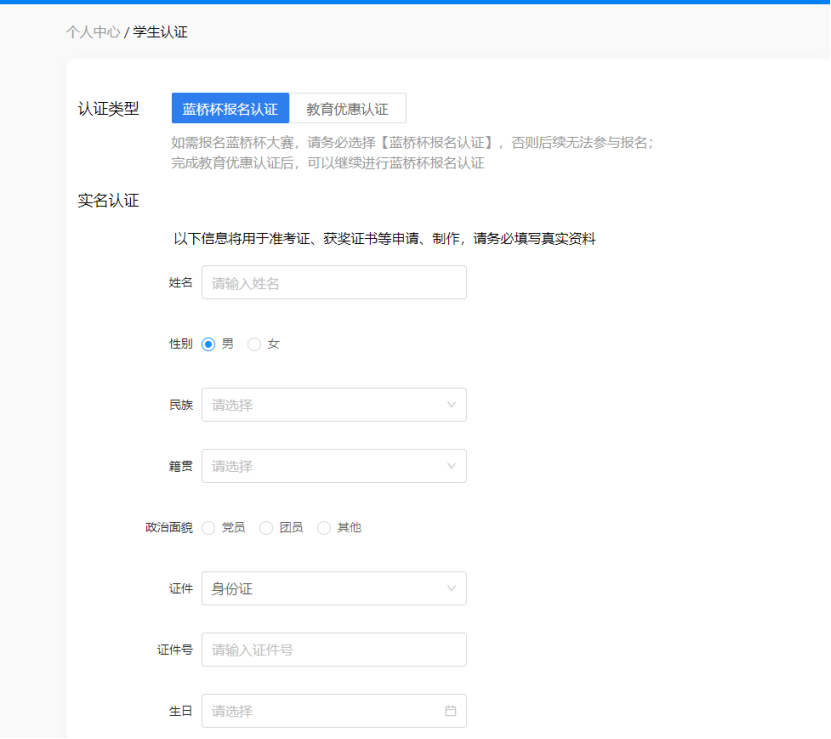Click the hint line starting 完成教育优惠认证后
Image resolution: width=831 pixels, height=739 pixels.
pyautogui.click(x=328, y=163)
